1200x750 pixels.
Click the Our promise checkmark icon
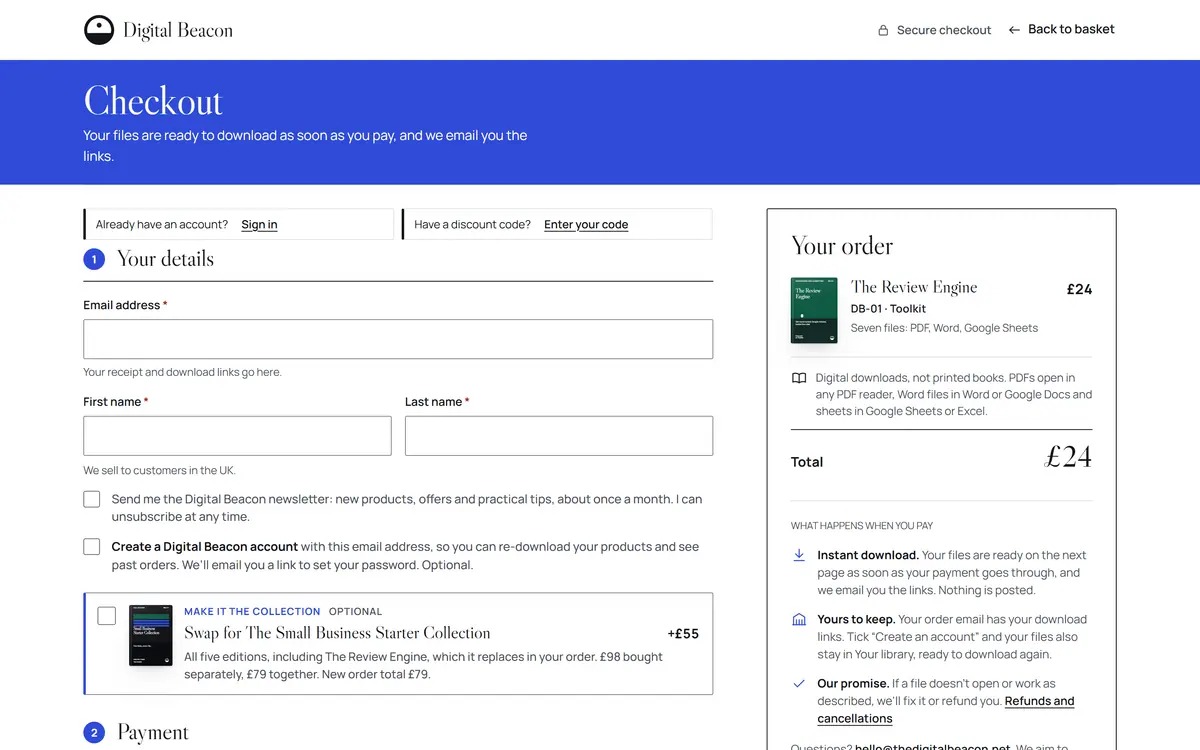coord(799,684)
